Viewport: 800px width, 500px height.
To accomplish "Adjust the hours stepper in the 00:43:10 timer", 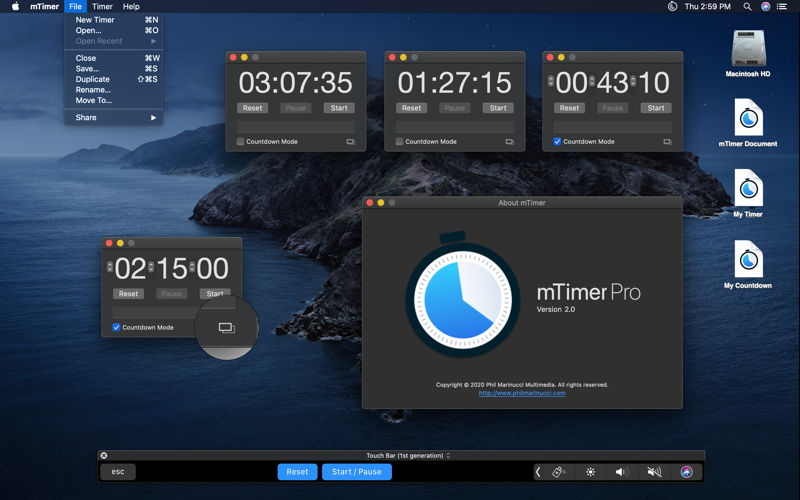I will point(551,81).
